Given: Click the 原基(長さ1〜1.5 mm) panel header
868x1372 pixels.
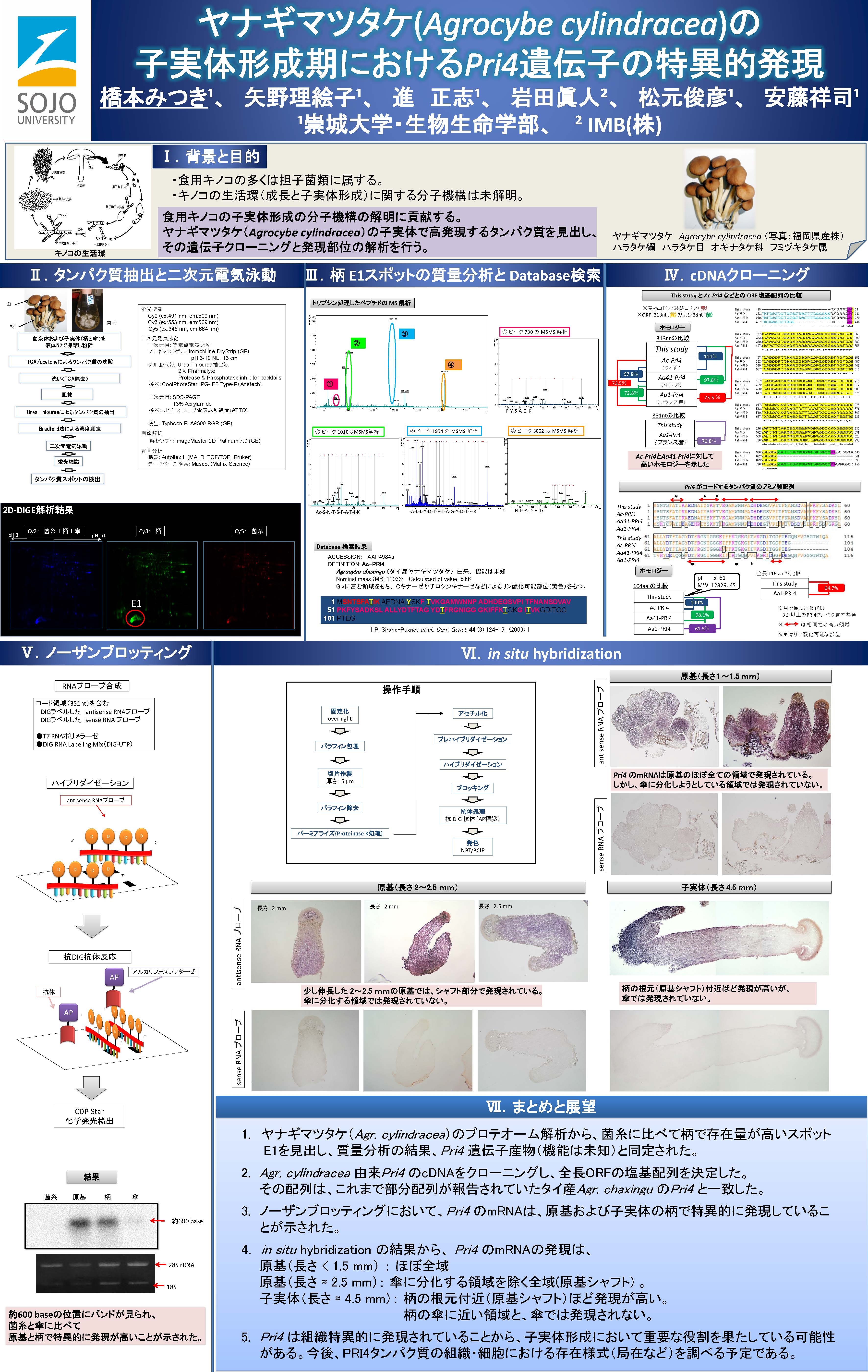Looking at the screenshot, I should (x=721, y=676).
